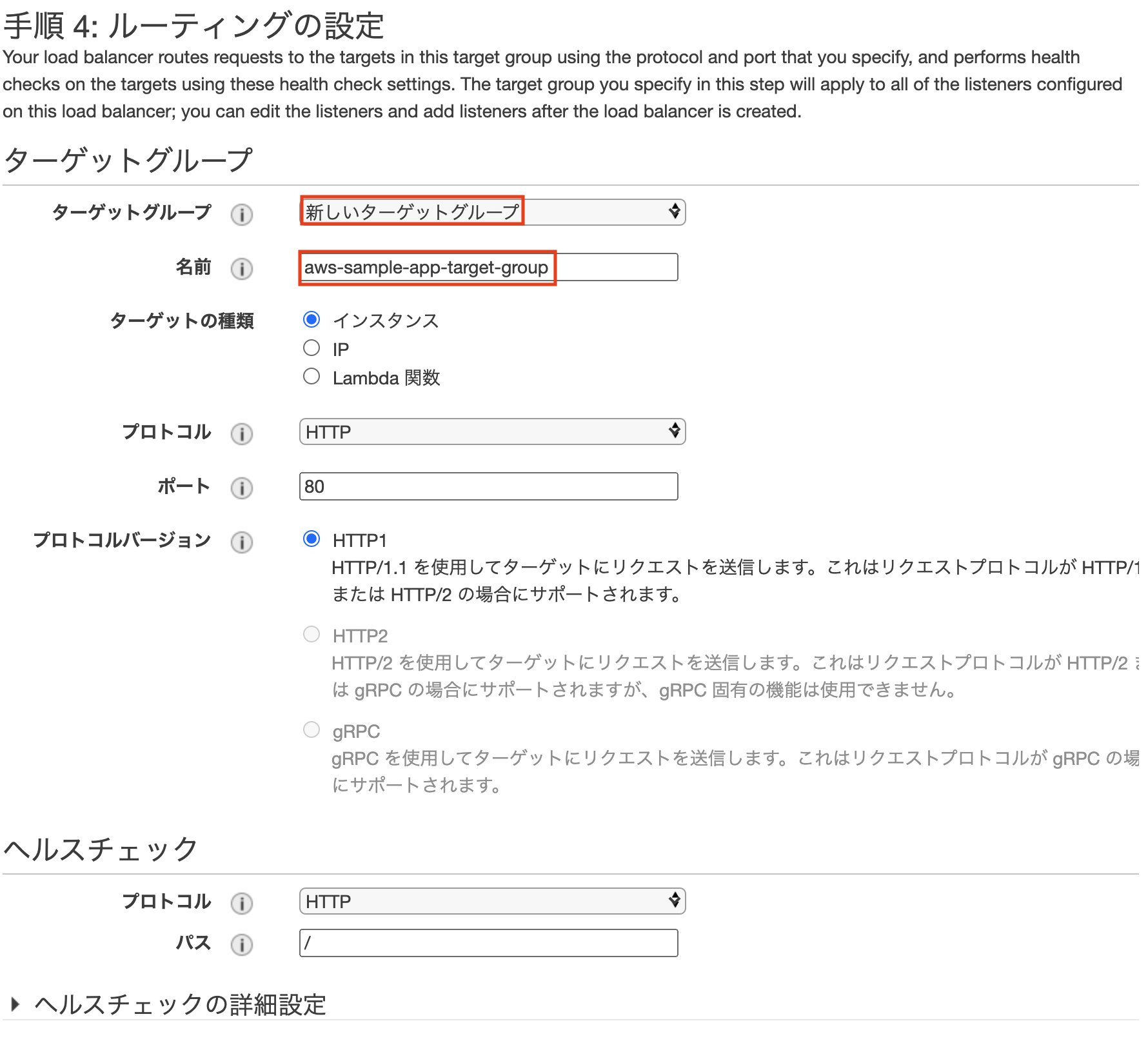The height and width of the screenshot is (1041, 1148).
Task: Open the 新しいターゲットグループ dropdown
Action: click(x=492, y=212)
